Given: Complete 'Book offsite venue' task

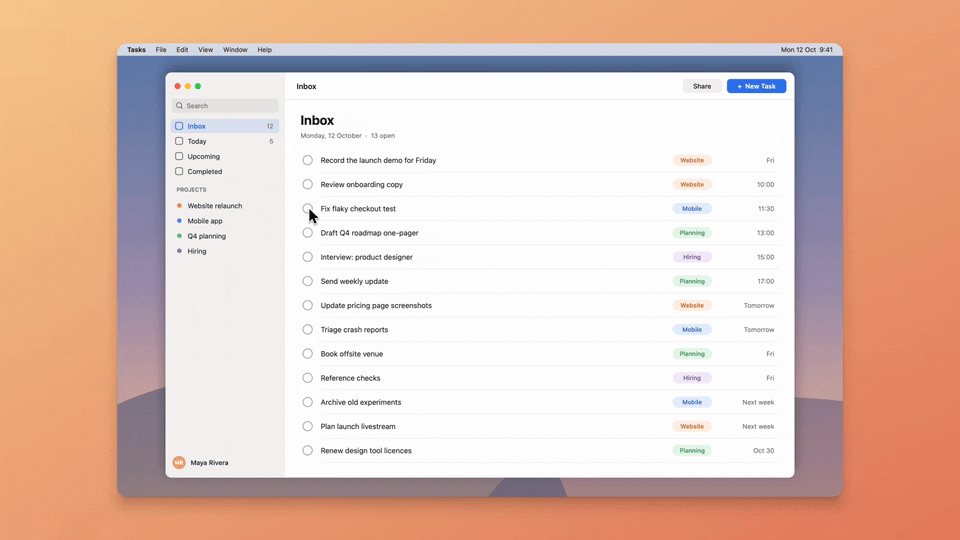Looking at the screenshot, I should (x=307, y=354).
